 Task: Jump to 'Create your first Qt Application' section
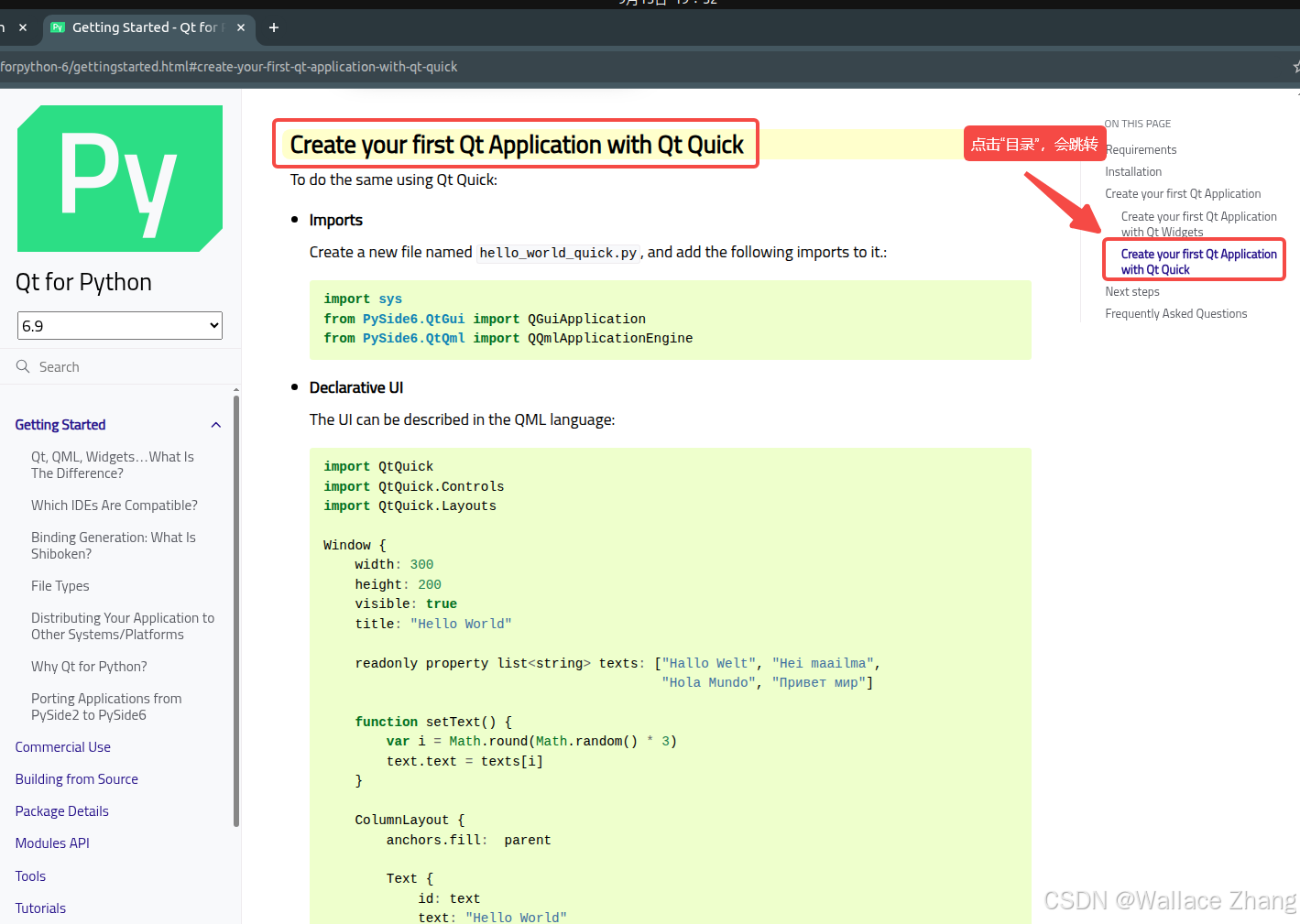coord(1183,193)
